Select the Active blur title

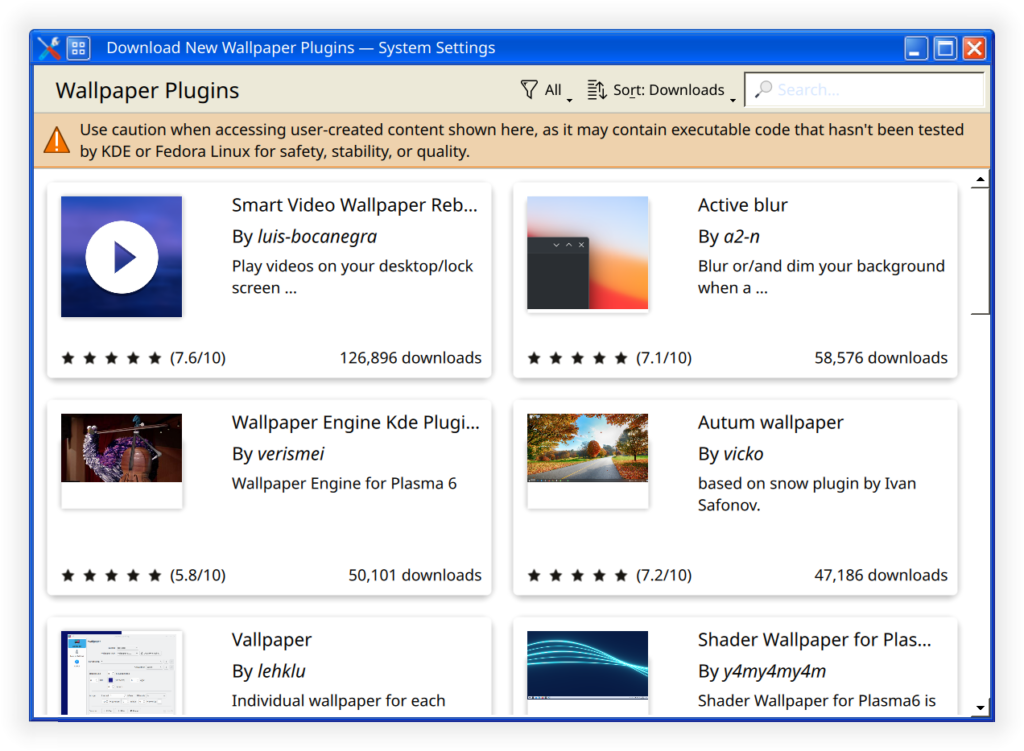743,205
